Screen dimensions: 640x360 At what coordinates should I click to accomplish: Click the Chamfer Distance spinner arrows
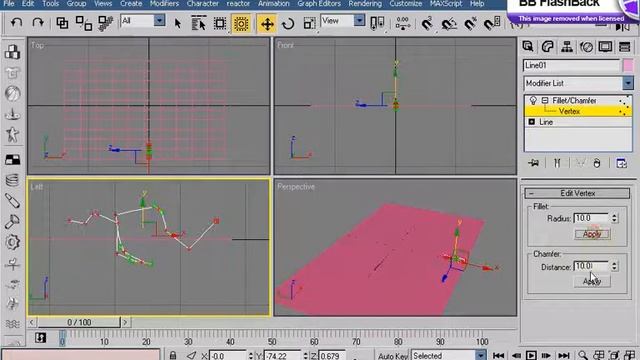pyautogui.click(x=614, y=266)
